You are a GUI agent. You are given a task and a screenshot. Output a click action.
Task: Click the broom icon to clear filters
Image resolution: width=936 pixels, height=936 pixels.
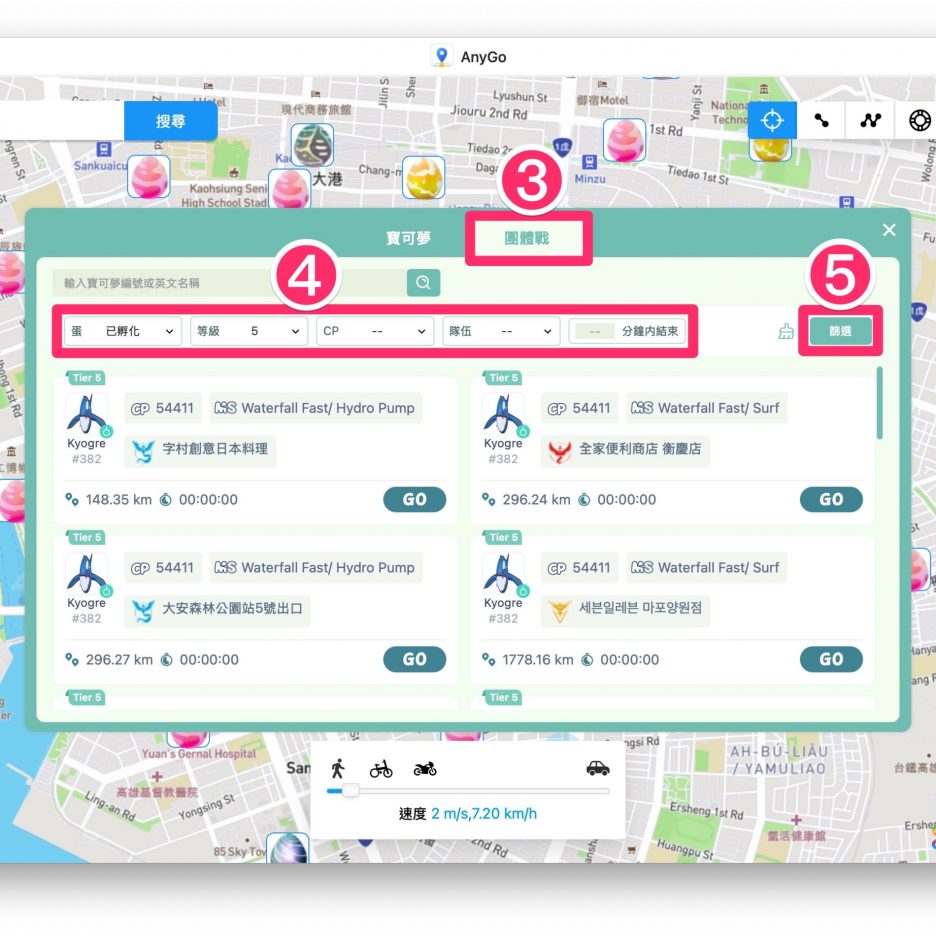(x=786, y=332)
